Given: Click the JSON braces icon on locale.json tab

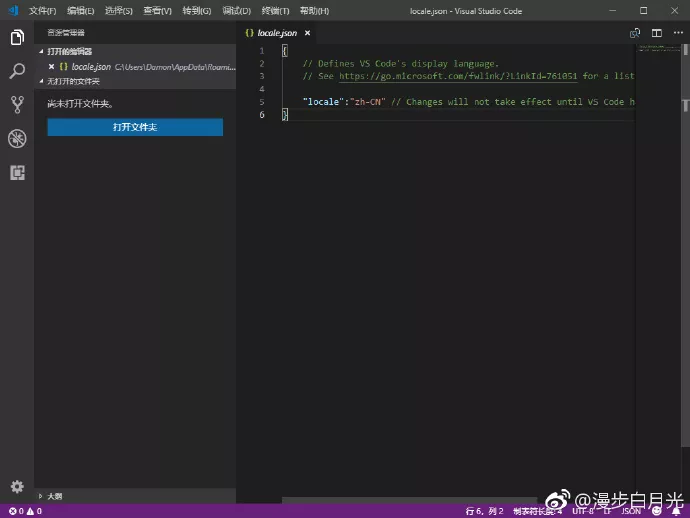Looking at the screenshot, I should point(250,33).
